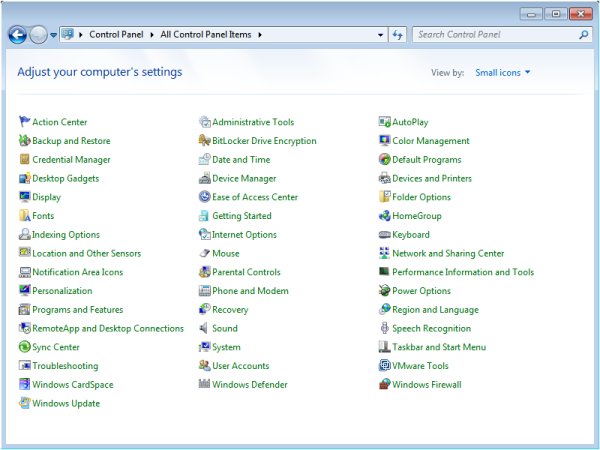
Task: Expand the address bar history dropdown arrow
Action: [380, 35]
